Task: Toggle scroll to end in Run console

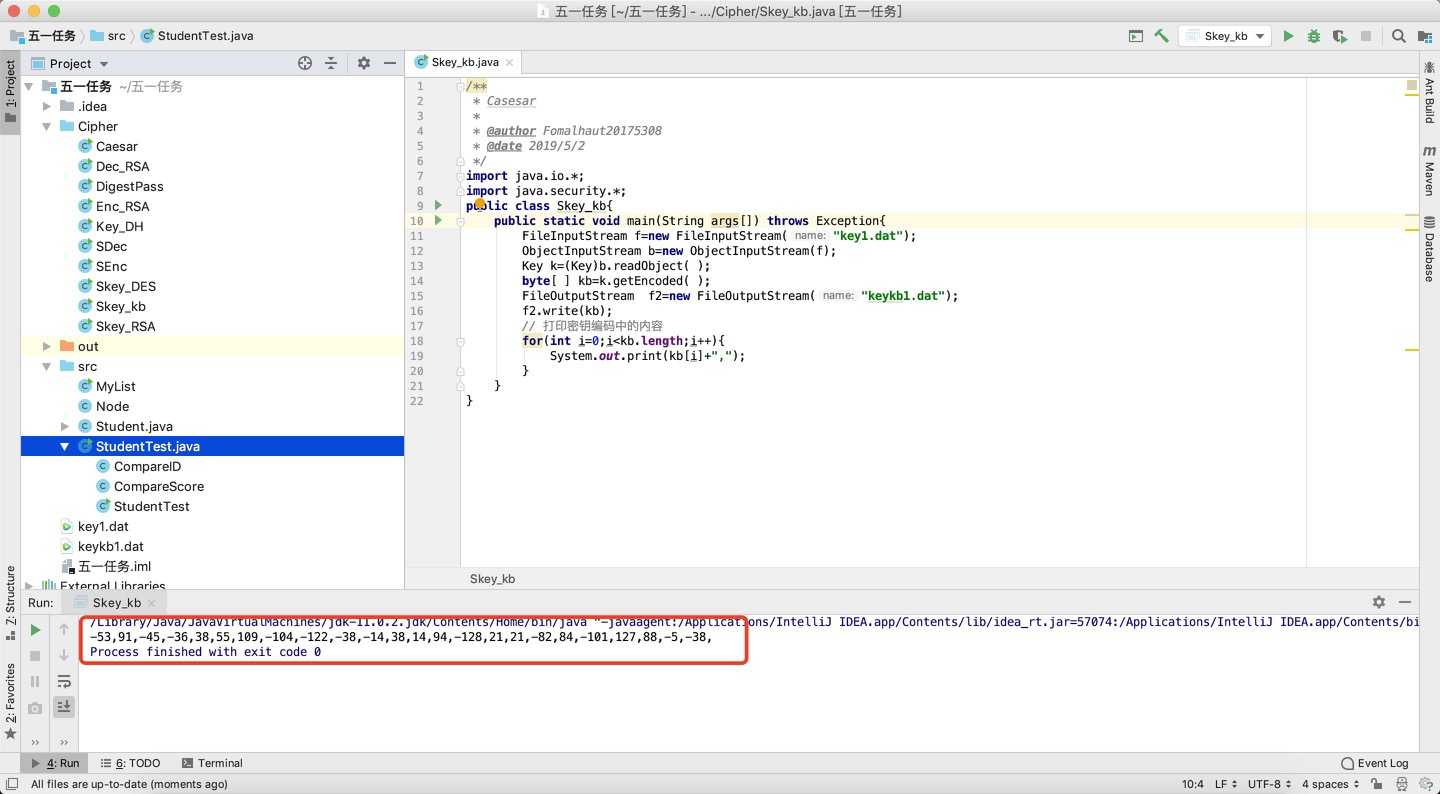Action: (64, 706)
